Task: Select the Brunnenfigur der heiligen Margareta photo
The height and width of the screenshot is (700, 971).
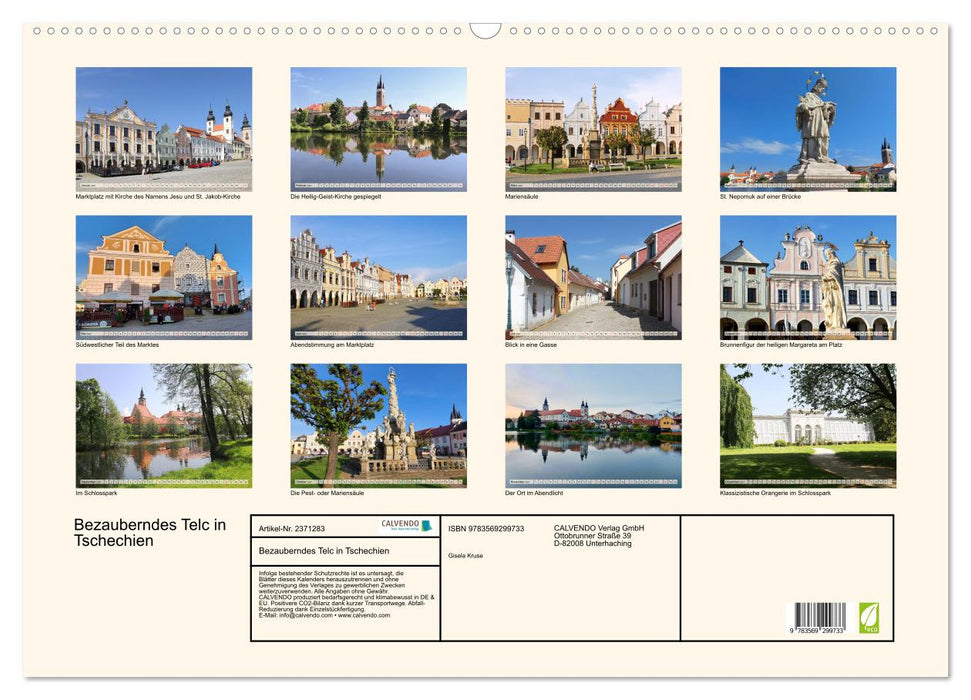Action: 808,278
